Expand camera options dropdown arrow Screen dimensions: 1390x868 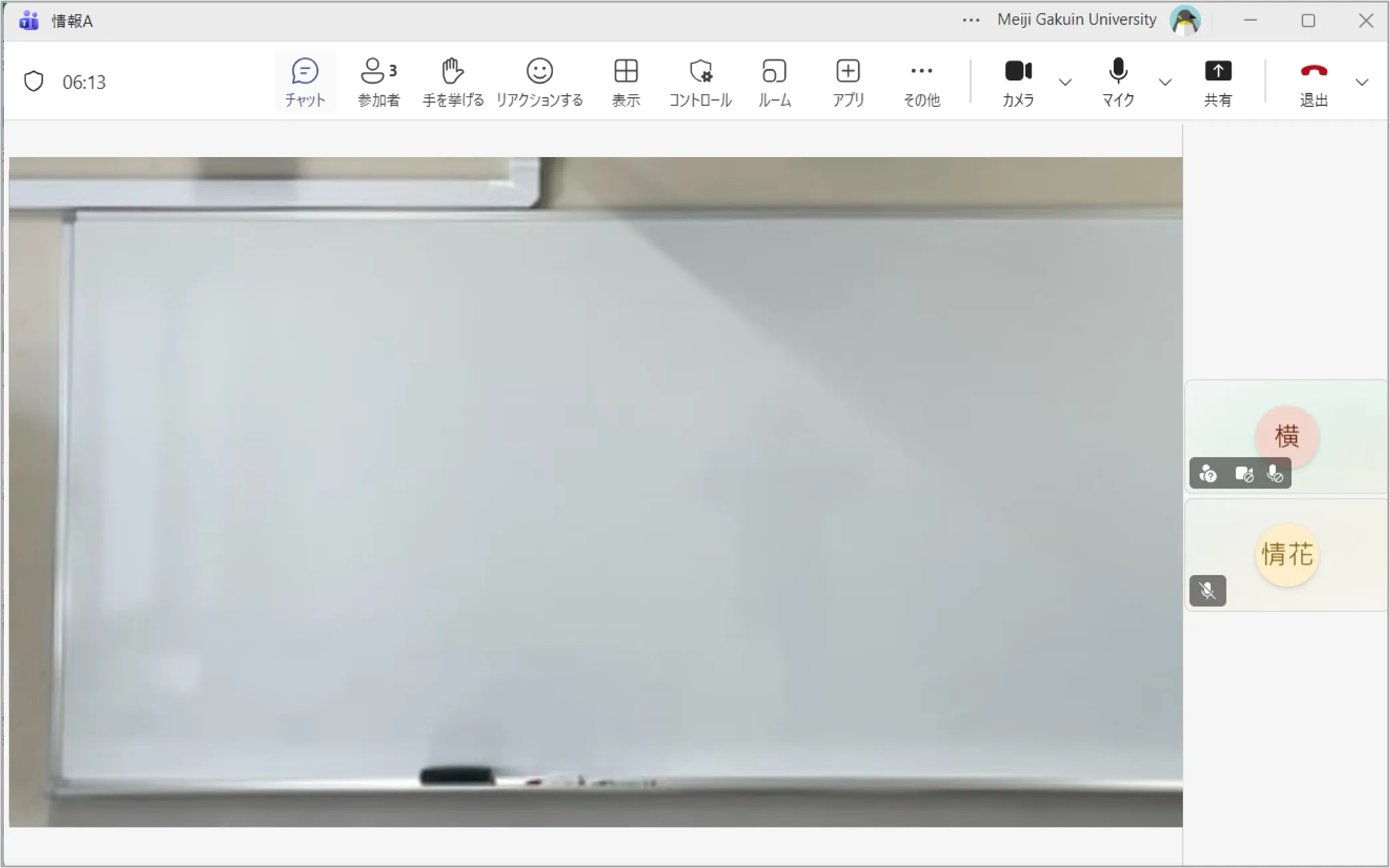(1065, 83)
